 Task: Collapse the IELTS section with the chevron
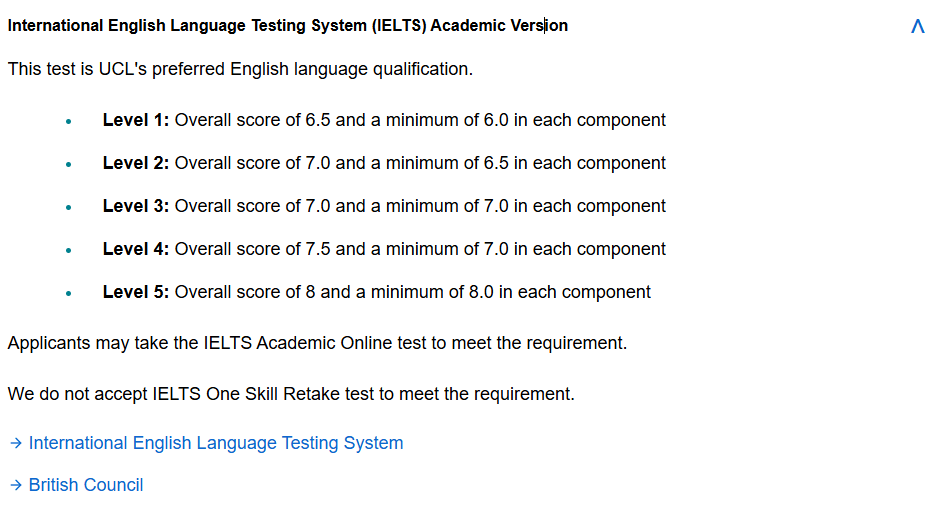(x=917, y=27)
